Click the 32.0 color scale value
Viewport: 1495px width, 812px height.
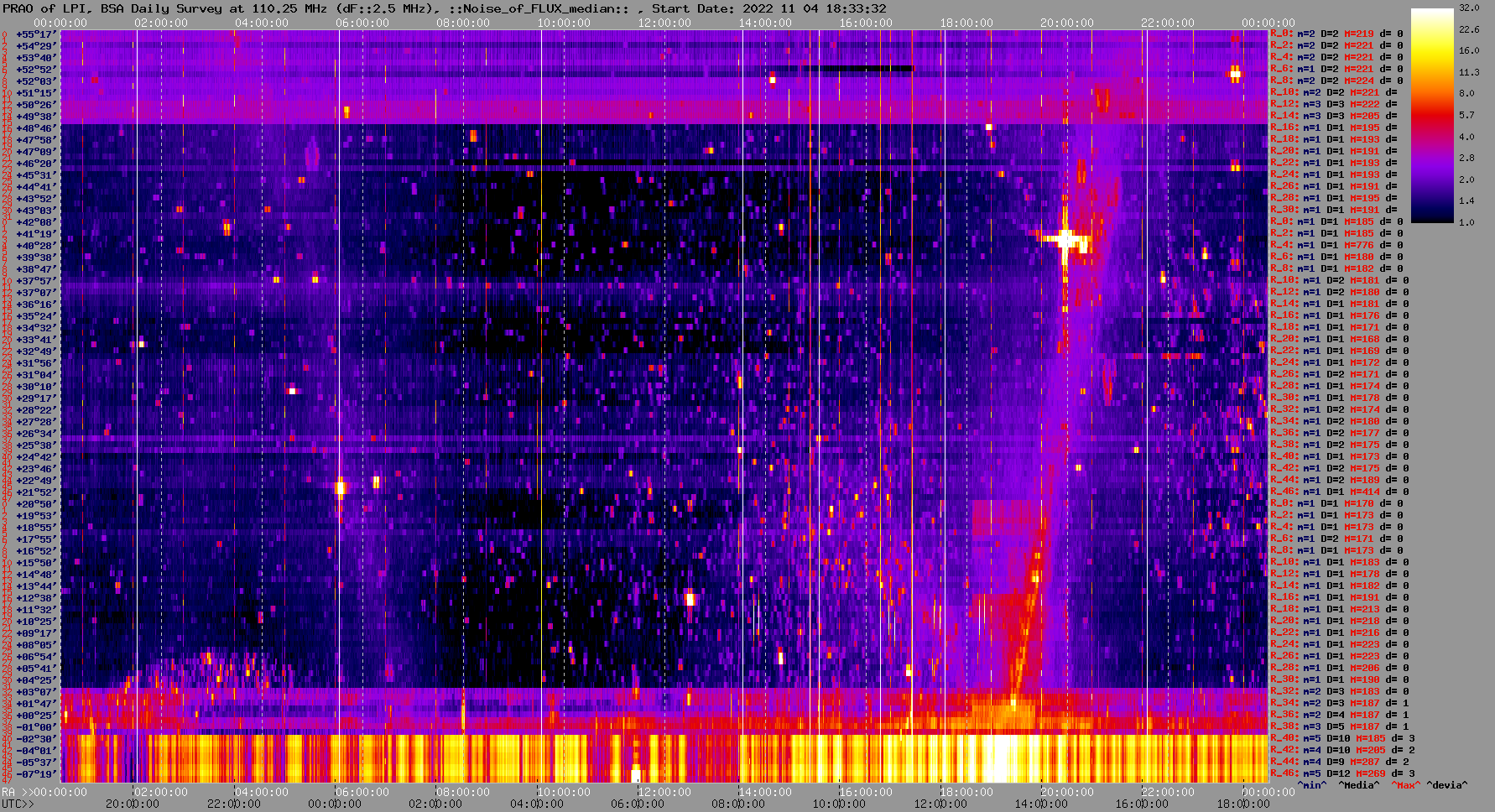[1469, 8]
